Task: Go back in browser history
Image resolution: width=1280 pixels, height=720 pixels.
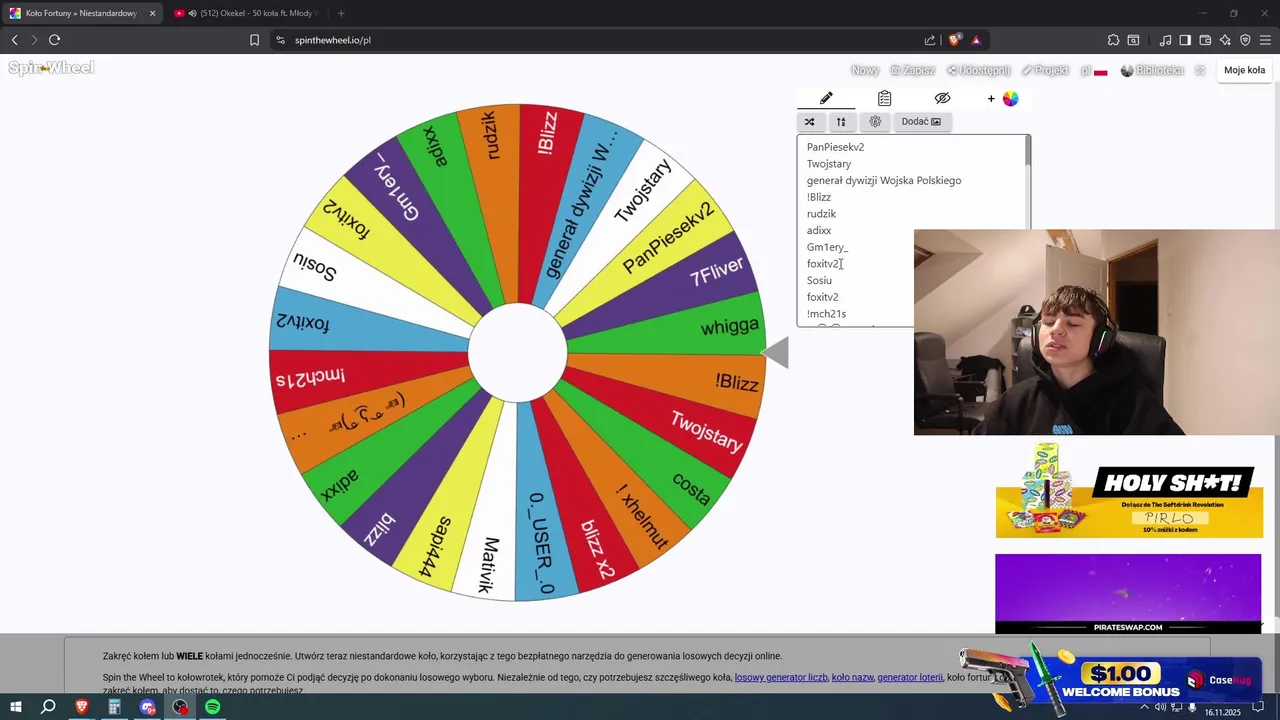Action: (14, 40)
